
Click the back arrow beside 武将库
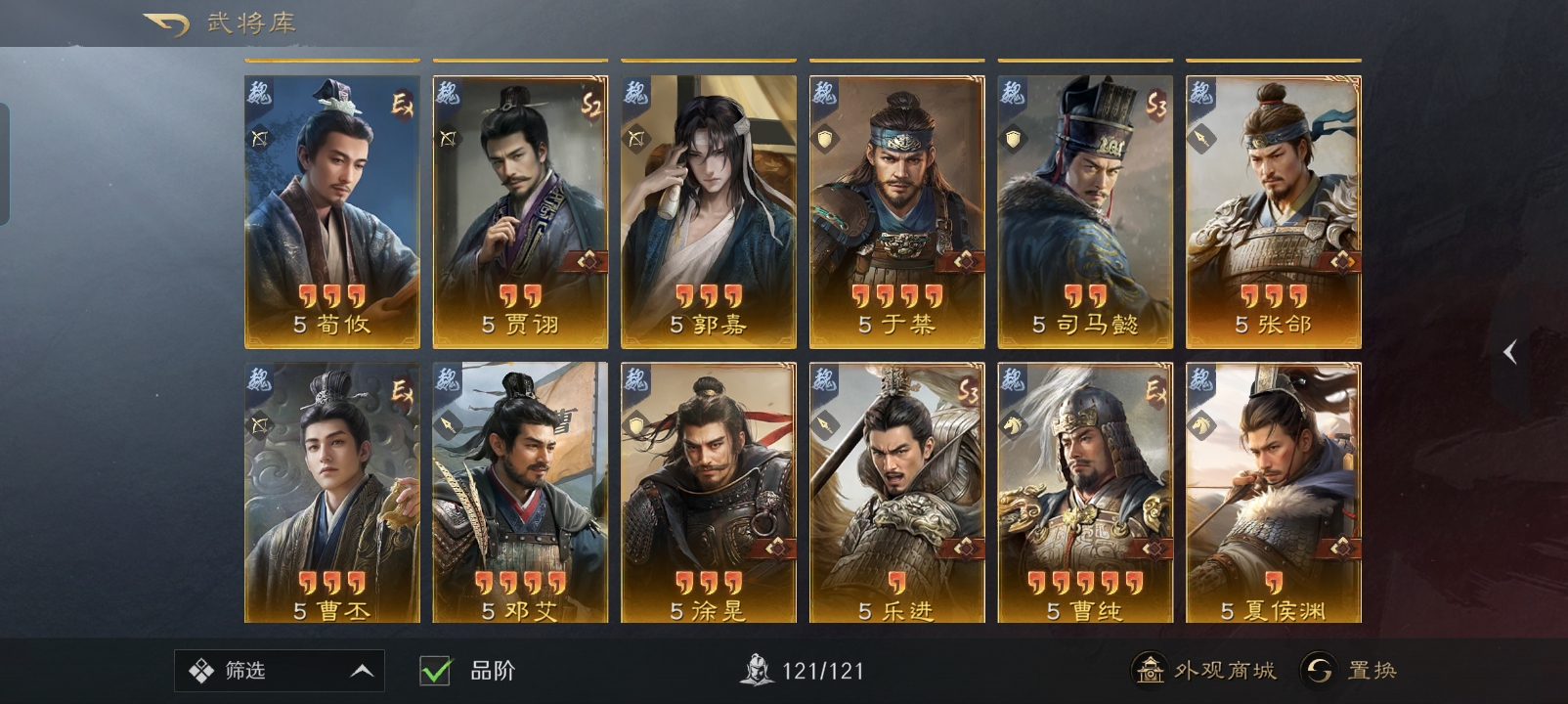165,23
